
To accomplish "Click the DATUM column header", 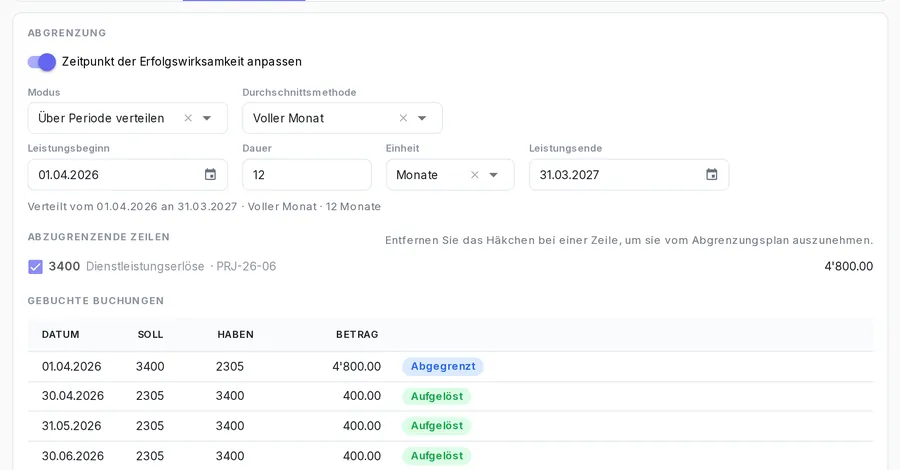I will coord(60,335).
